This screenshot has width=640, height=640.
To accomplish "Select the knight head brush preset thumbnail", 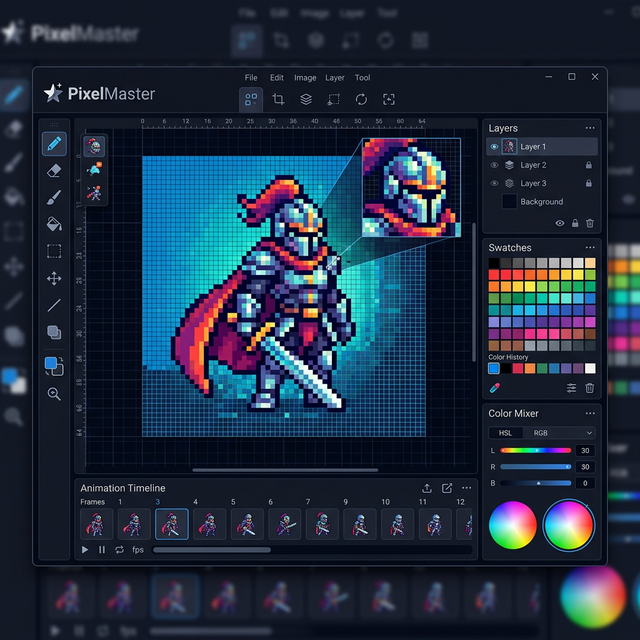I will point(94,147).
